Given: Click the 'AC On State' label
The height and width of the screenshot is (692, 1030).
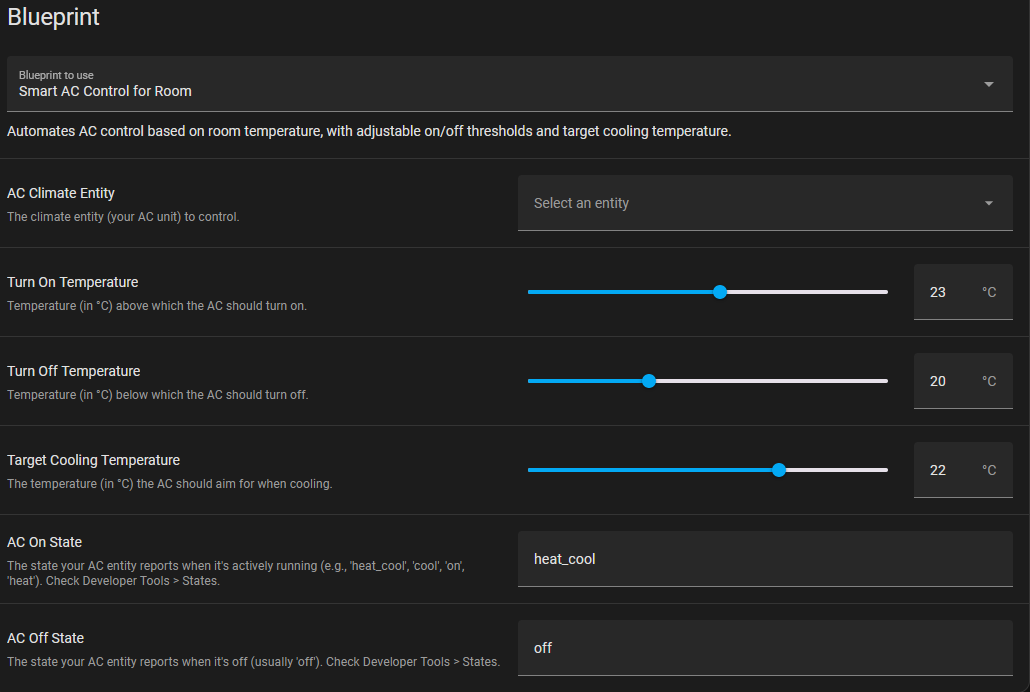Looking at the screenshot, I should tap(44, 542).
